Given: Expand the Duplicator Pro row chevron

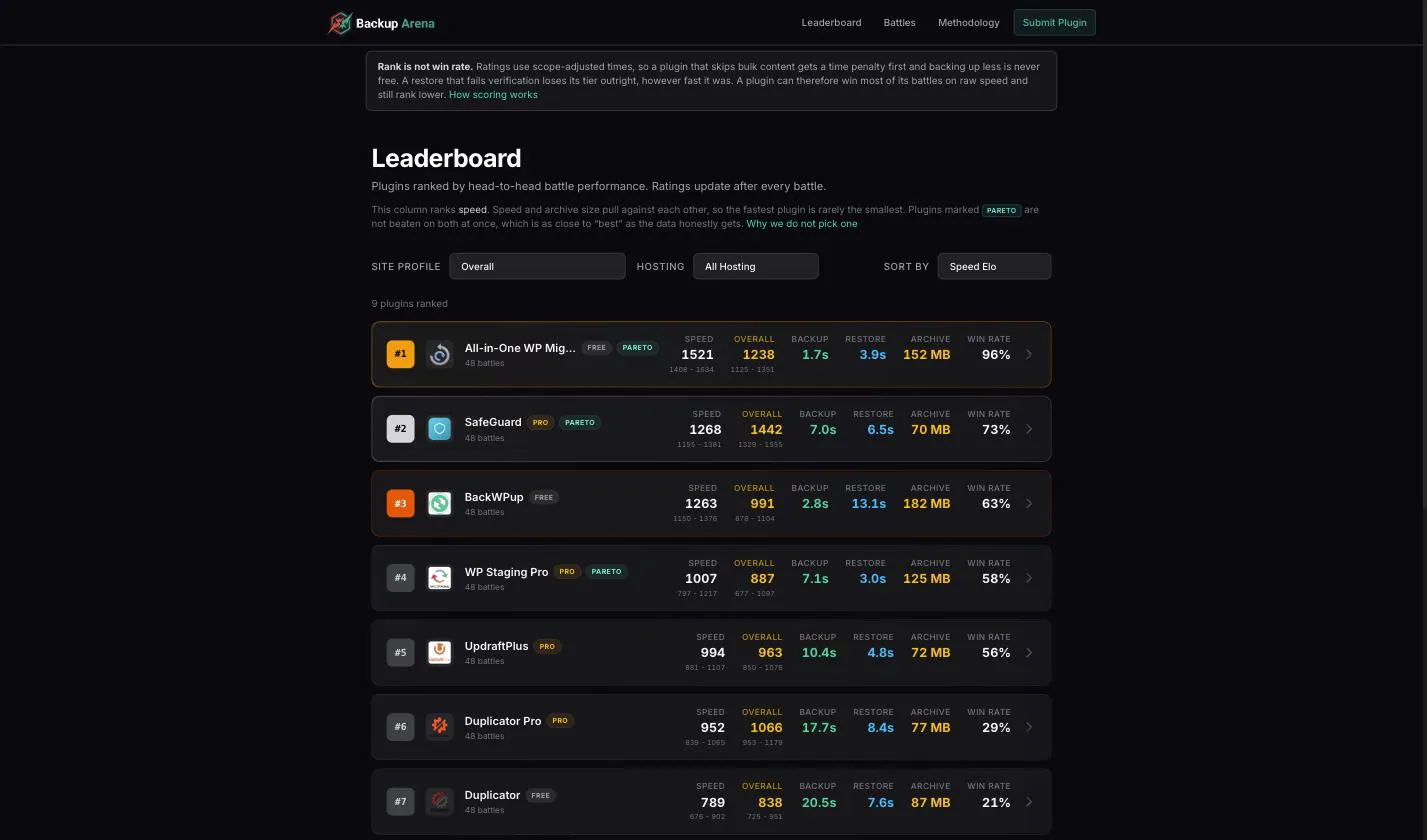Looking at the screenshot, I should coord(1029,727).
